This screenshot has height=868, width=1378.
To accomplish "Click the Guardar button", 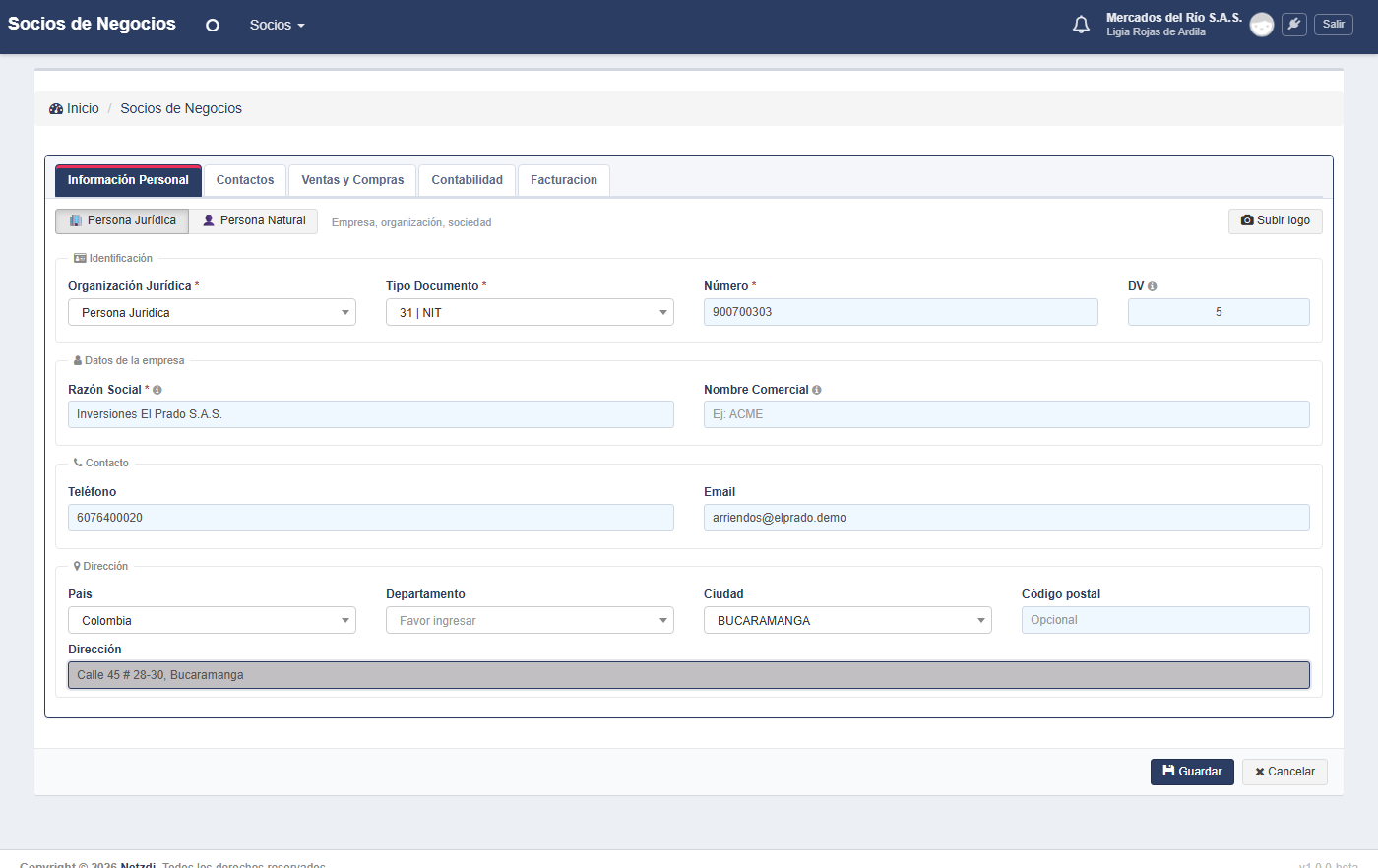I will (1192, 772).
